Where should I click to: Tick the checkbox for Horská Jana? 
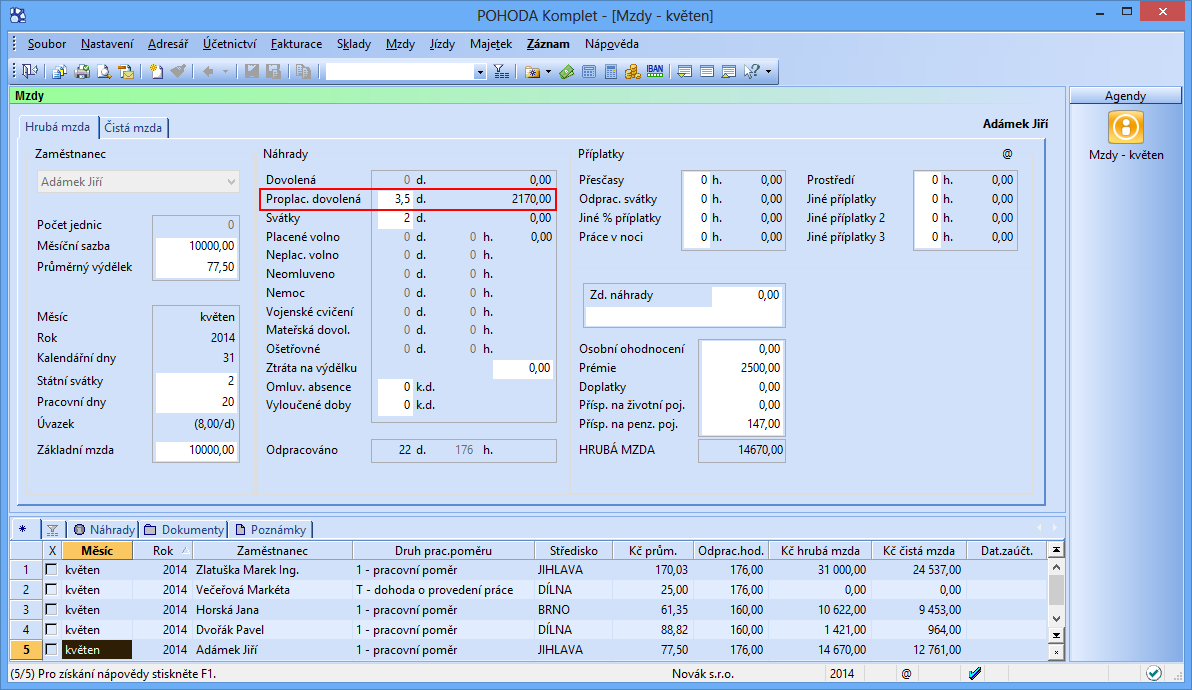[x=52, y=609]
